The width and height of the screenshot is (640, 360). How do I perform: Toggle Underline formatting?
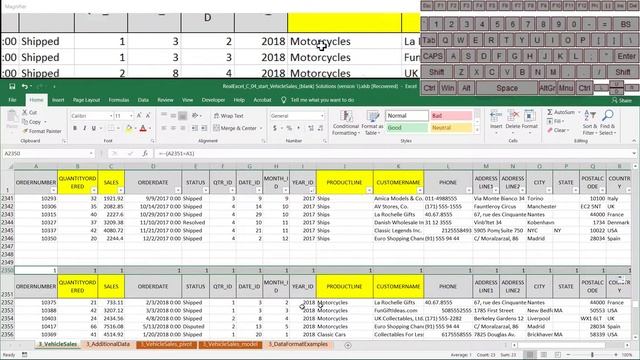94,128
